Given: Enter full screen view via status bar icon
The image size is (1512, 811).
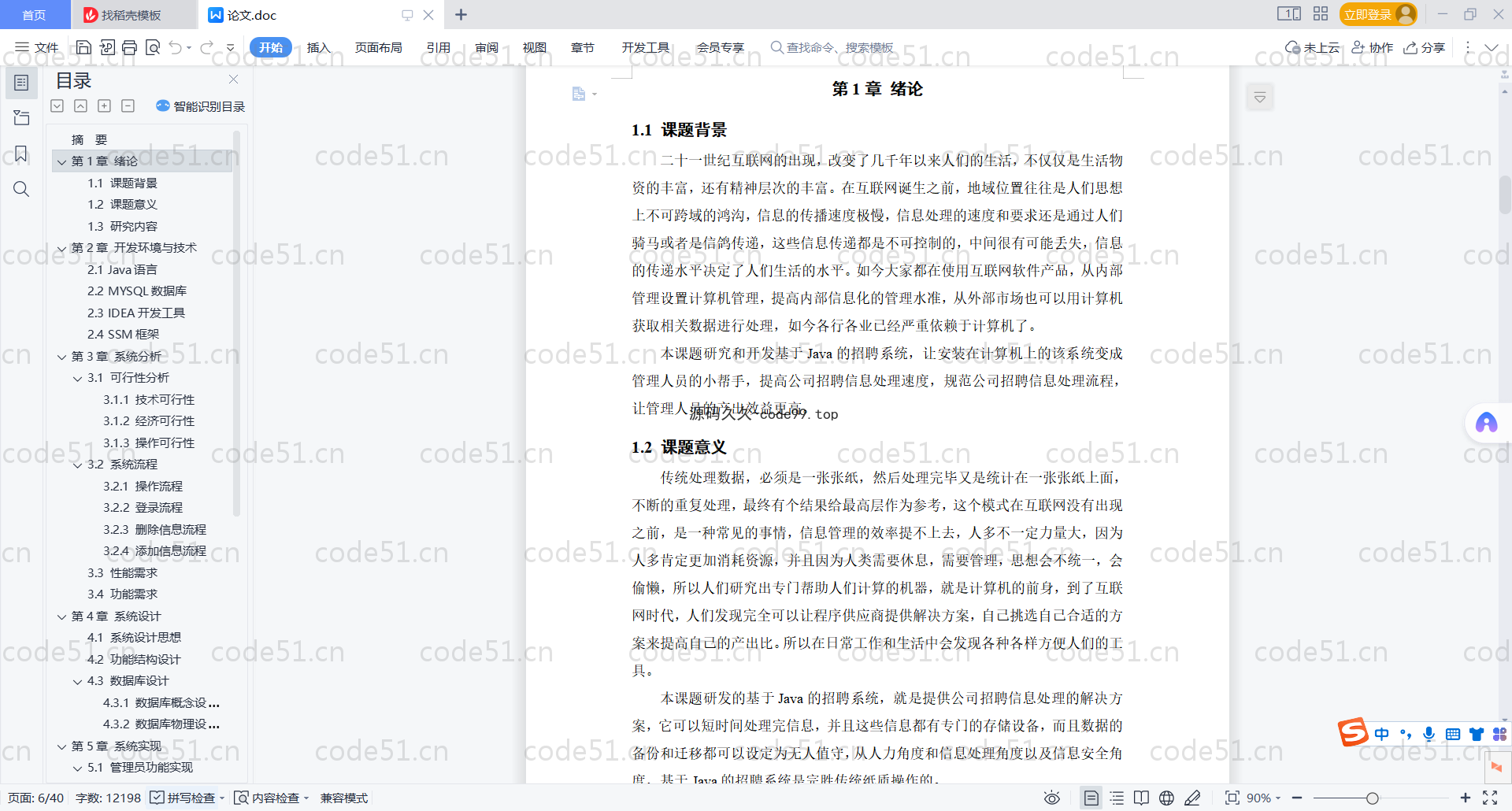Looking at the screenshot, I should pos(1490,798).
